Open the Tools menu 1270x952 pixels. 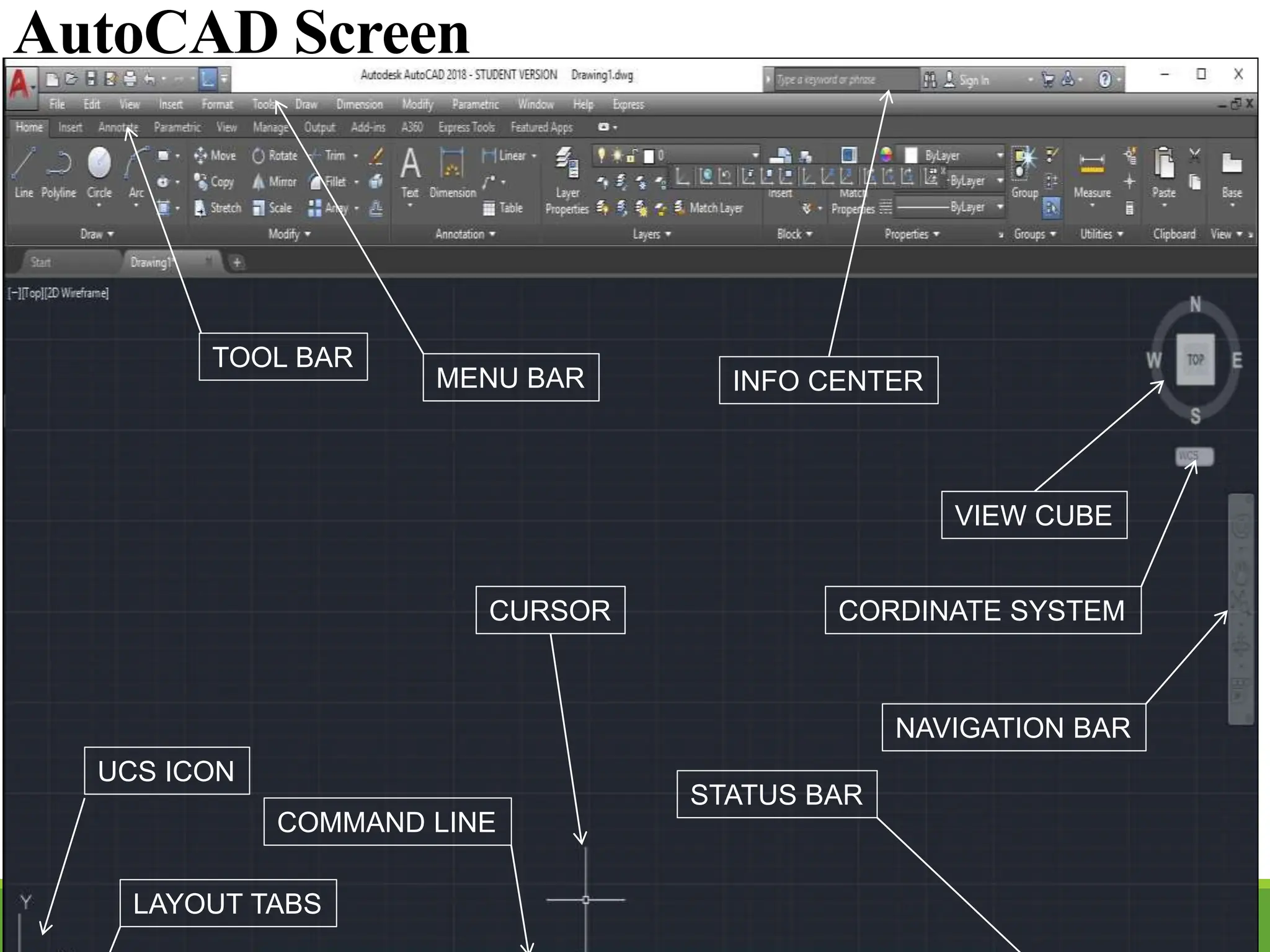click(264, 105)
